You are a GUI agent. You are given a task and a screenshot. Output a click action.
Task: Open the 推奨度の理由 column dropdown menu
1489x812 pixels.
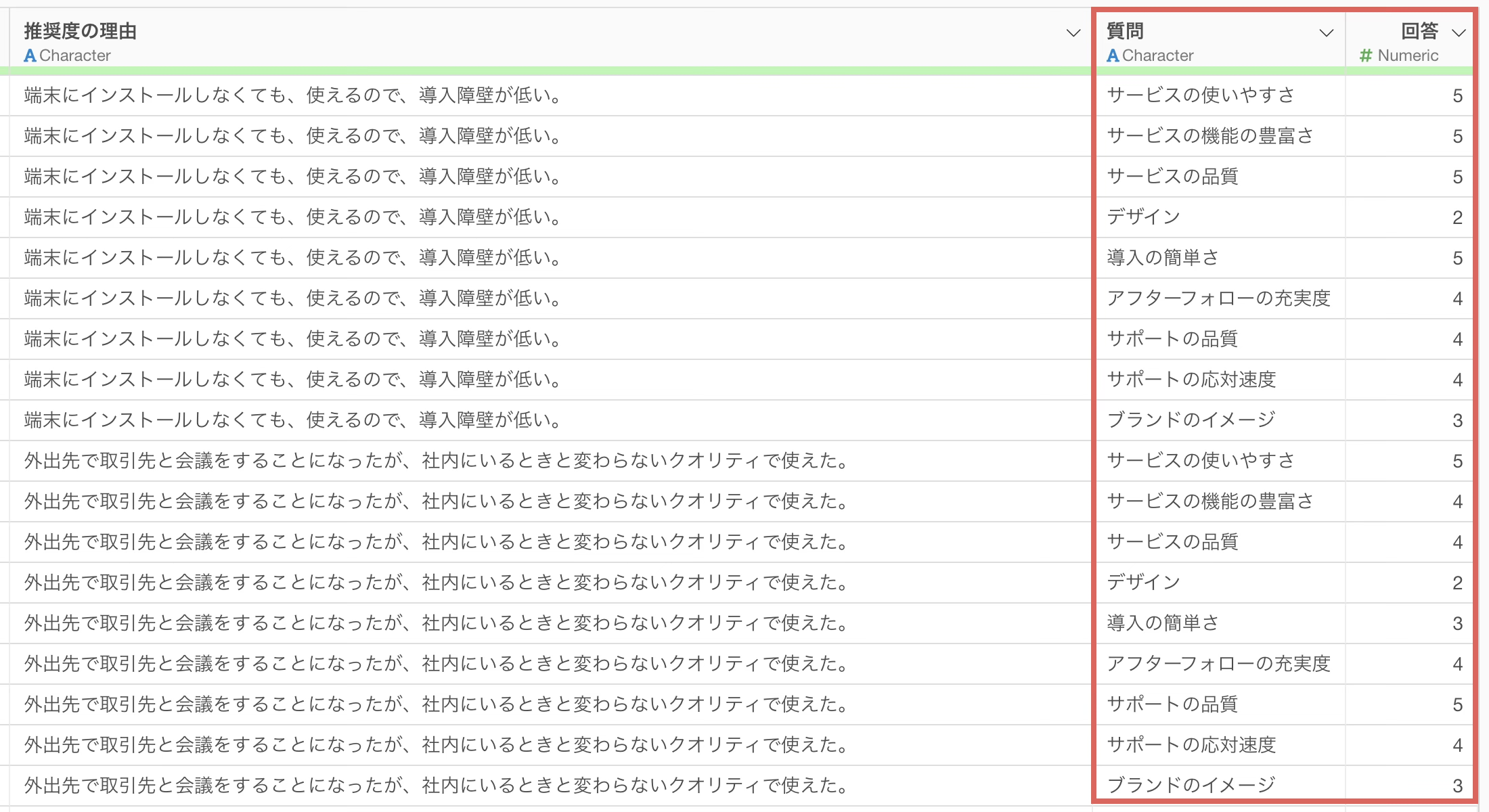[x=1073, y=33]
